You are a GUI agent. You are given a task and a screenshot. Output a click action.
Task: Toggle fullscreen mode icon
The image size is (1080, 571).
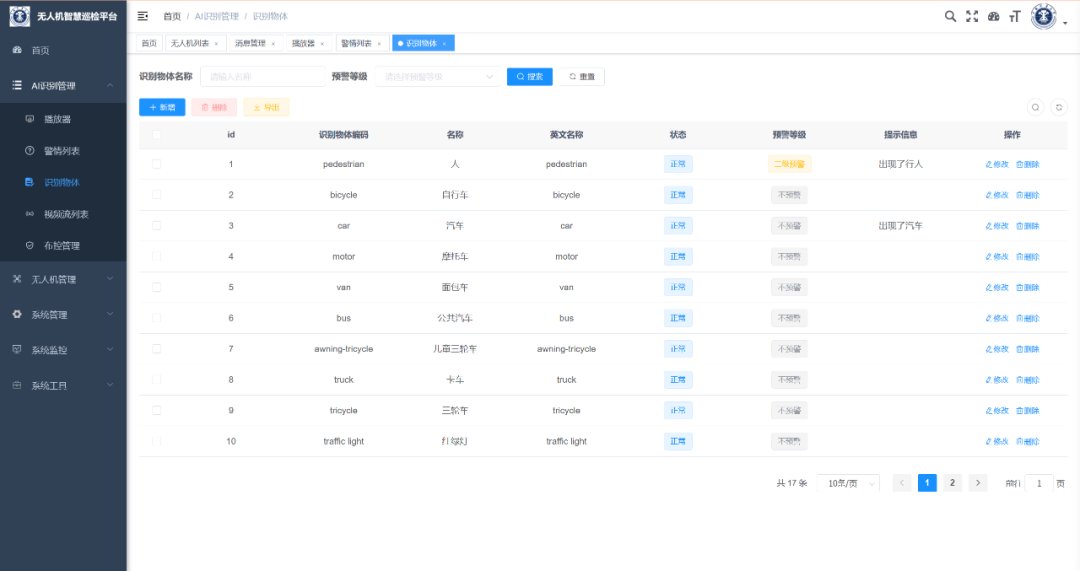click(972, 16)
